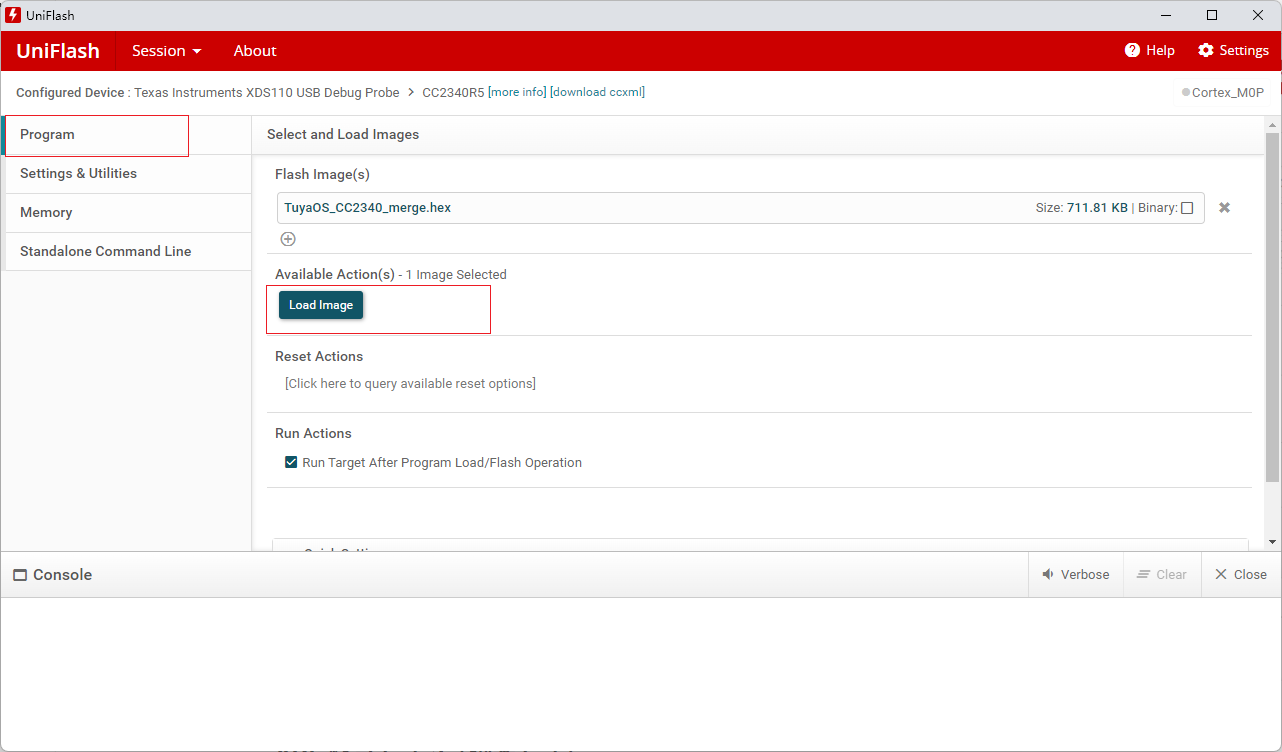Click the Cortex_M0P core status indicator
This screenshot has width=1282, height=752.
click(x=1223, y=92)
